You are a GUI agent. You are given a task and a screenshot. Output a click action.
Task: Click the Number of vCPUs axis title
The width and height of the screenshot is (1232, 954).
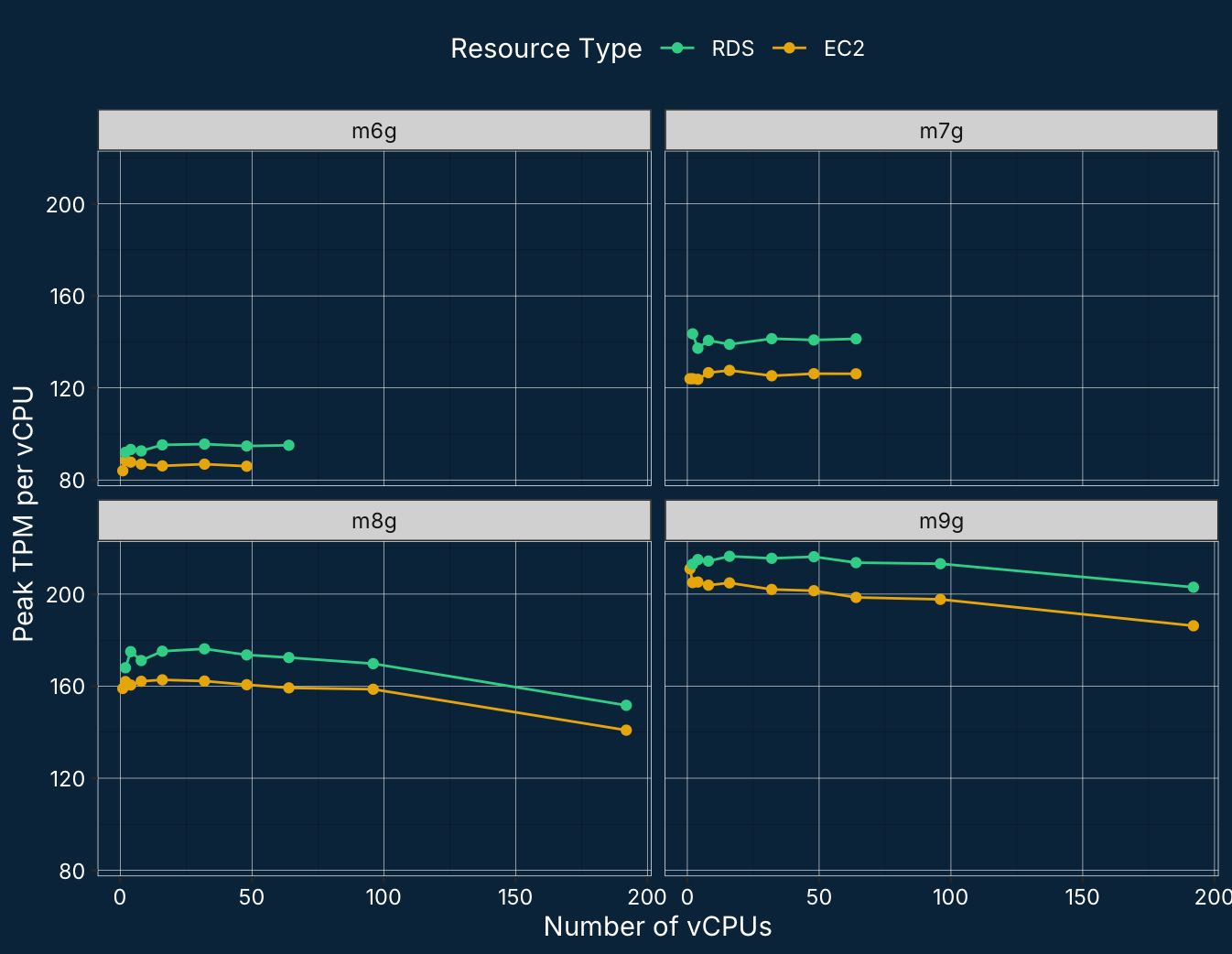658,927
